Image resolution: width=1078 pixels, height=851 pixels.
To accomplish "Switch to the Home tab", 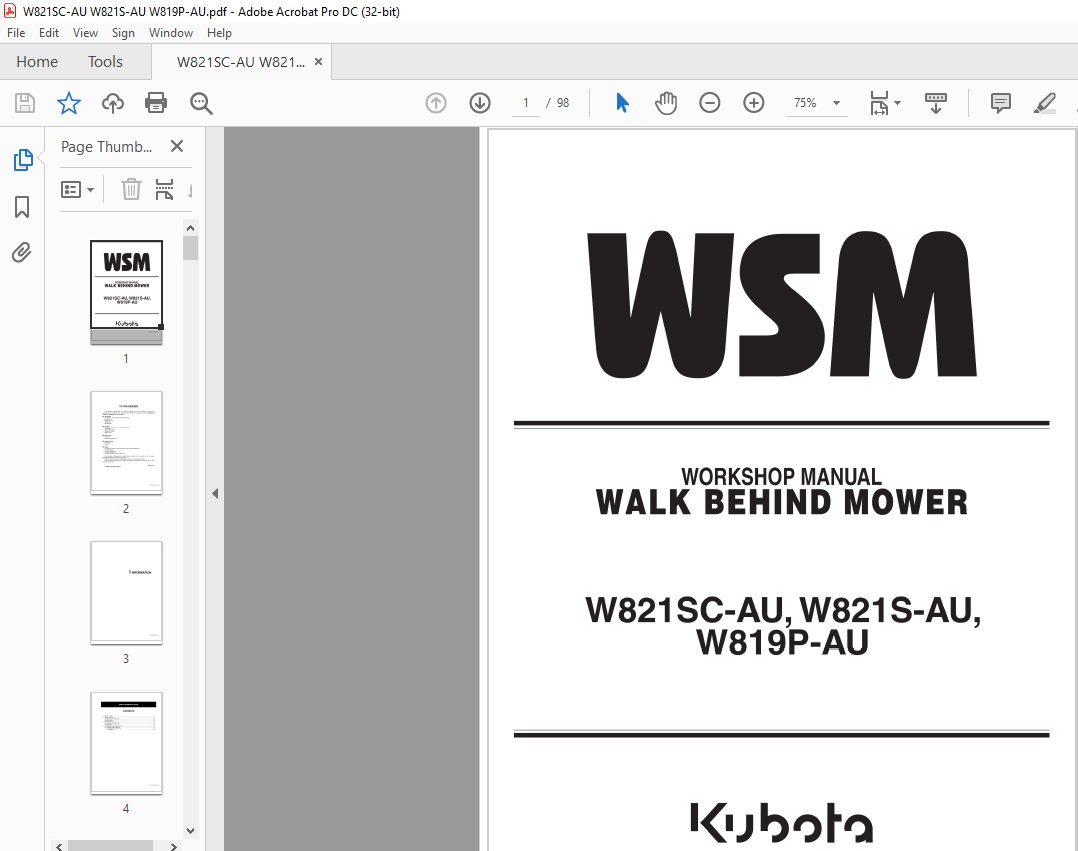I will click(37, 62).
